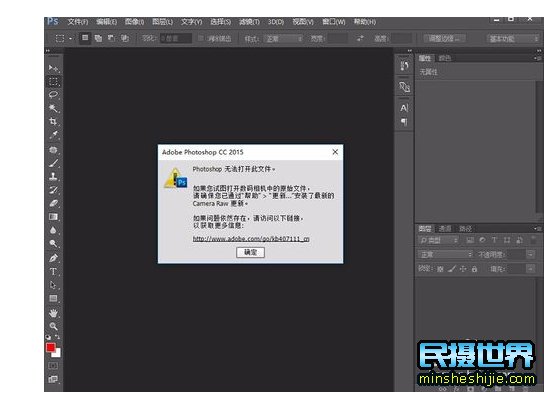Switch to the 路径 tab

click(465, 229)
